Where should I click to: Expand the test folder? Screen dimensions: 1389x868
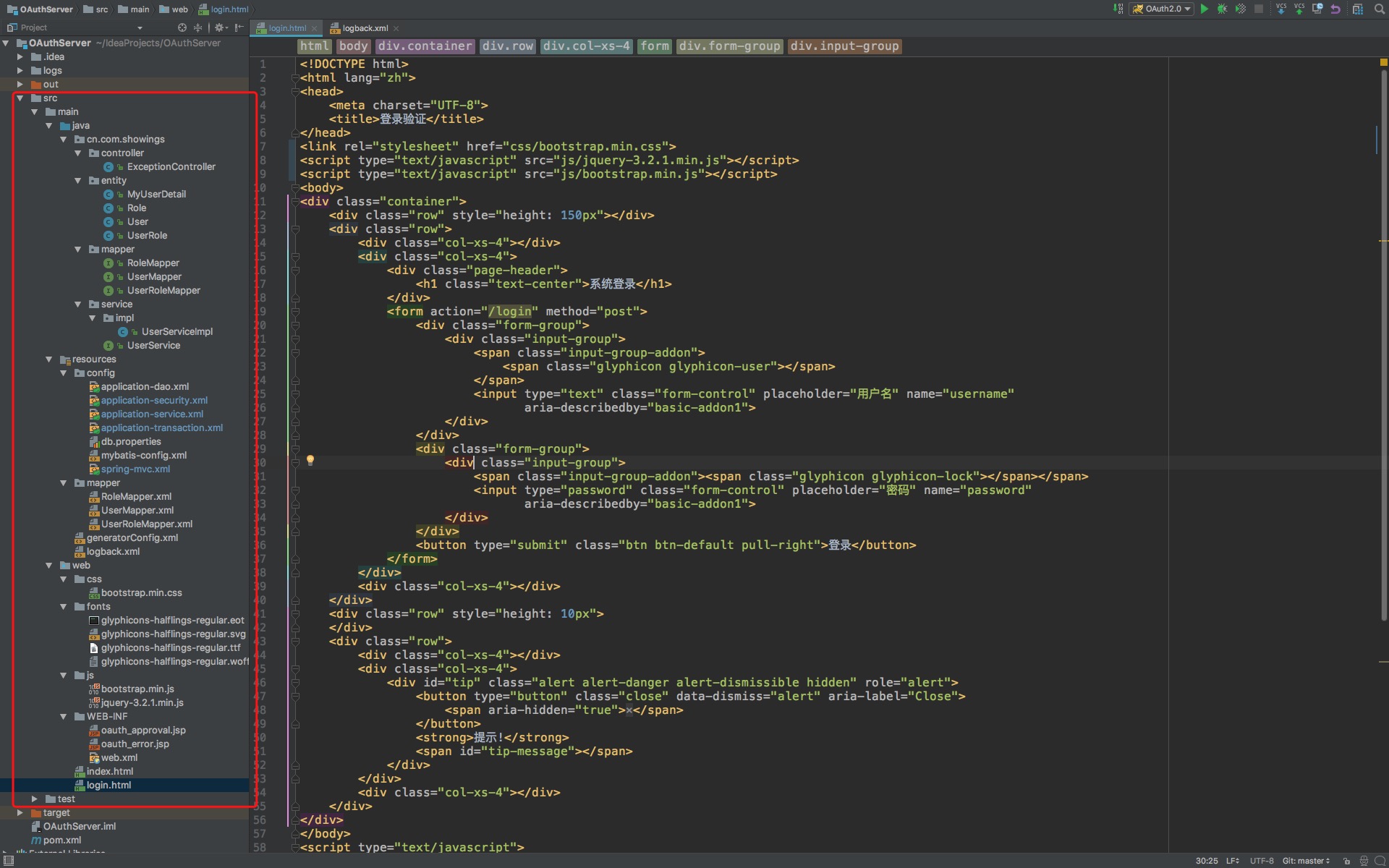(34, 799)
